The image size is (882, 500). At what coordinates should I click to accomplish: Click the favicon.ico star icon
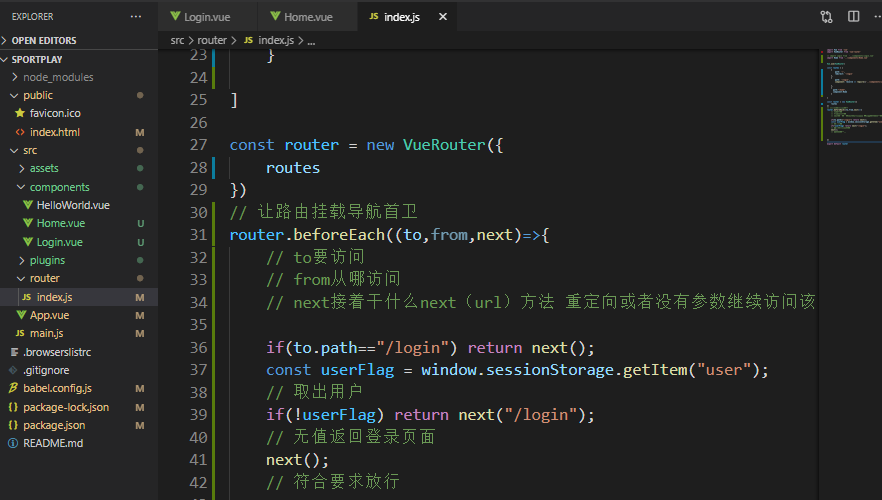click(20, 113)
